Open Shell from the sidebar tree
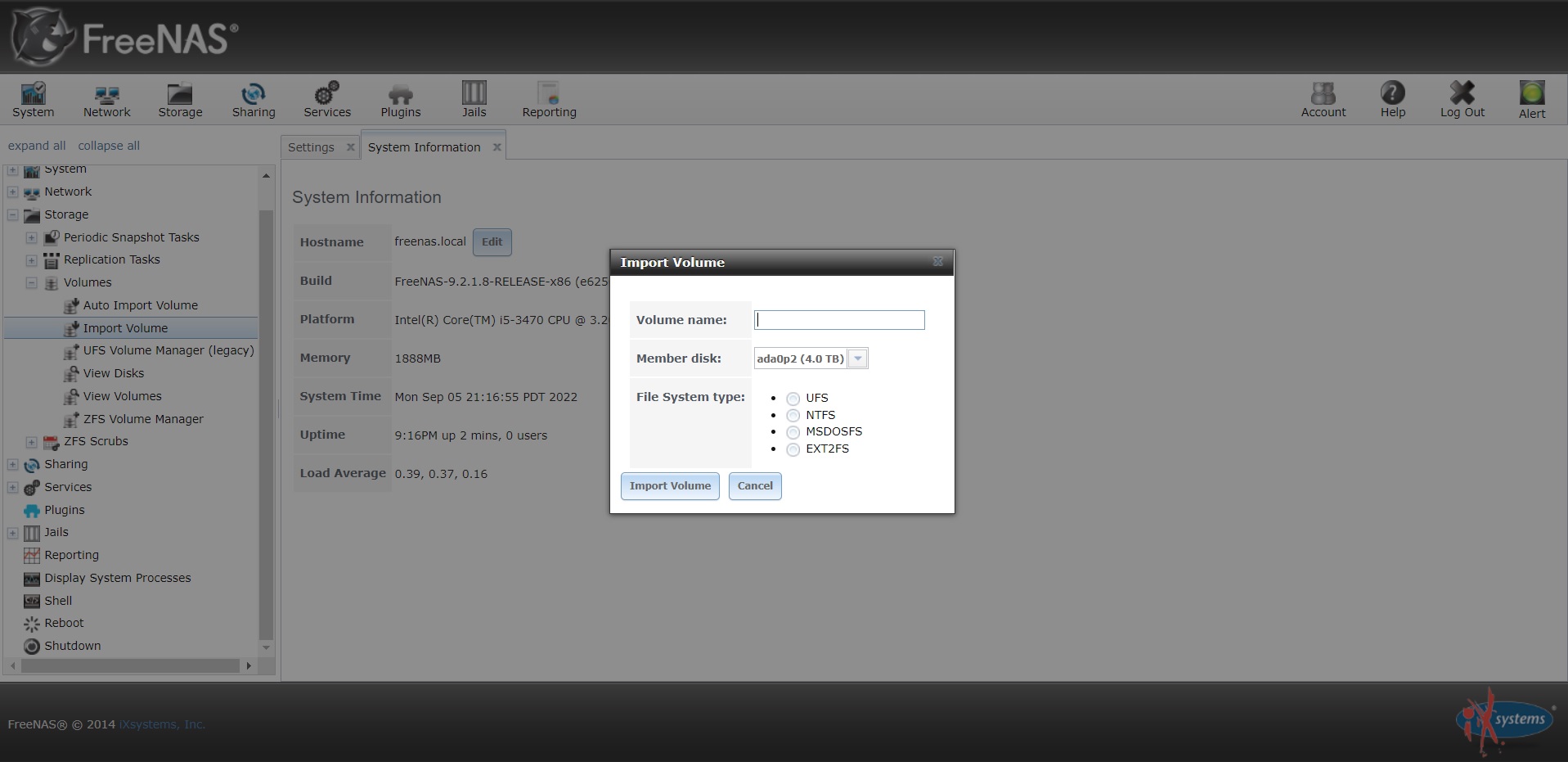Image resolution: width=1568 pixels, height=762 pixels. point(58,601)
